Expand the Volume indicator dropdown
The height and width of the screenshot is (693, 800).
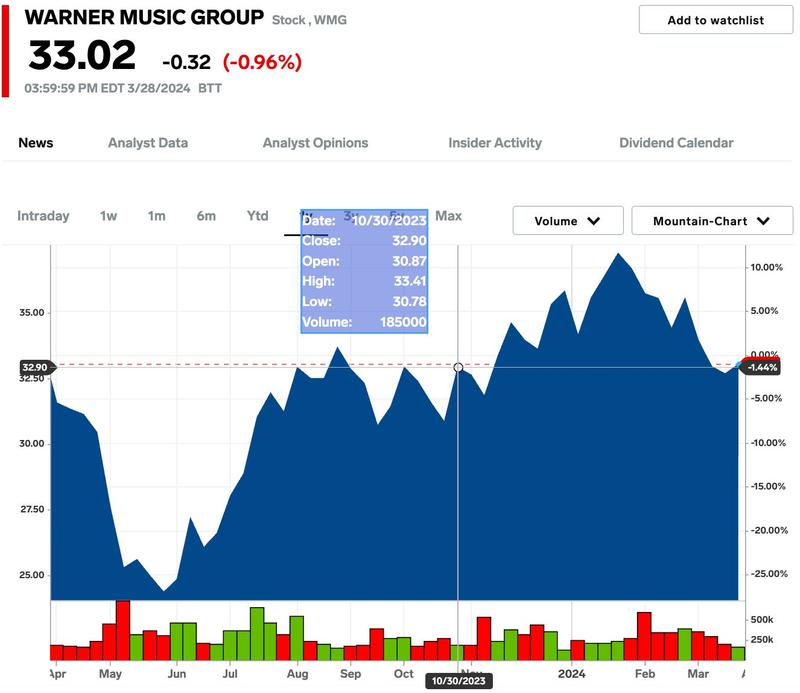568,221
